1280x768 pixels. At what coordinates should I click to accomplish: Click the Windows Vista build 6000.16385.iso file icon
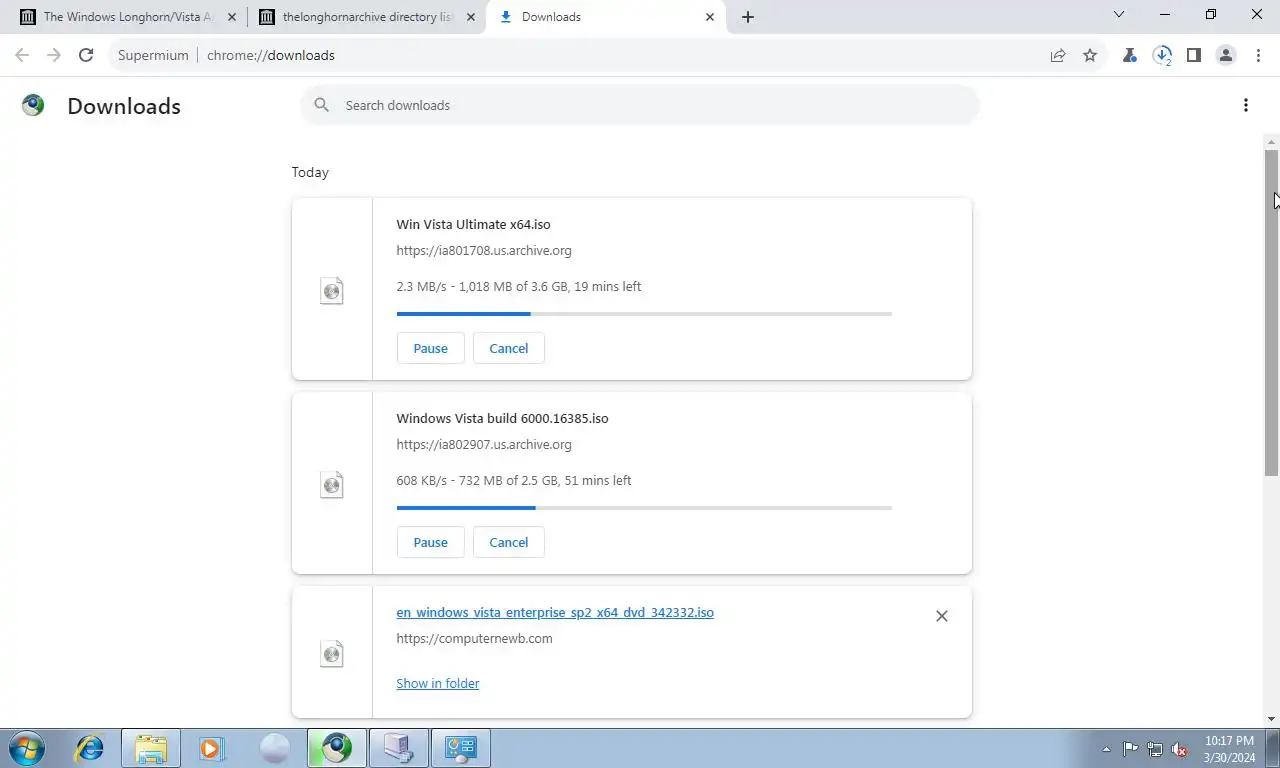click(x=332, y=485)
